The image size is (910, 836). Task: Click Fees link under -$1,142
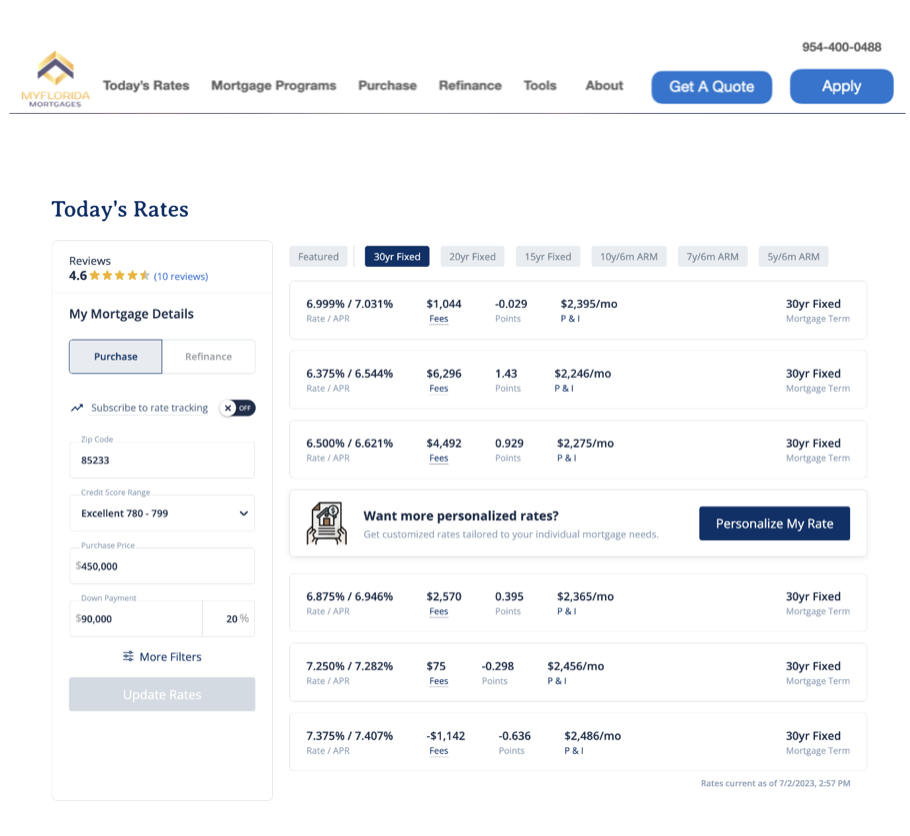(439, 751)
